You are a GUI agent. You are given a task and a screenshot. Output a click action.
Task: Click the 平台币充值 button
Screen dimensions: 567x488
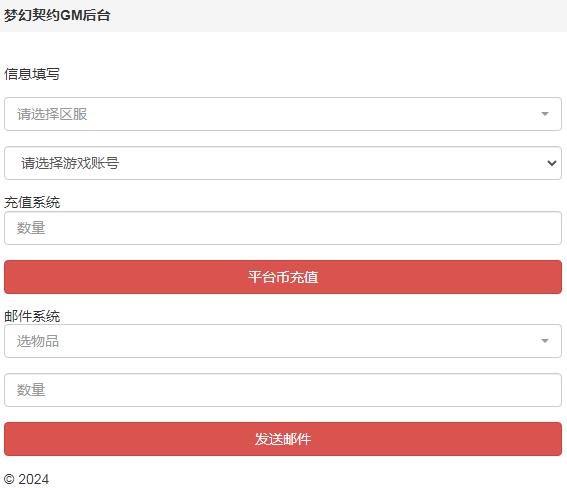[x=283, y=277]
